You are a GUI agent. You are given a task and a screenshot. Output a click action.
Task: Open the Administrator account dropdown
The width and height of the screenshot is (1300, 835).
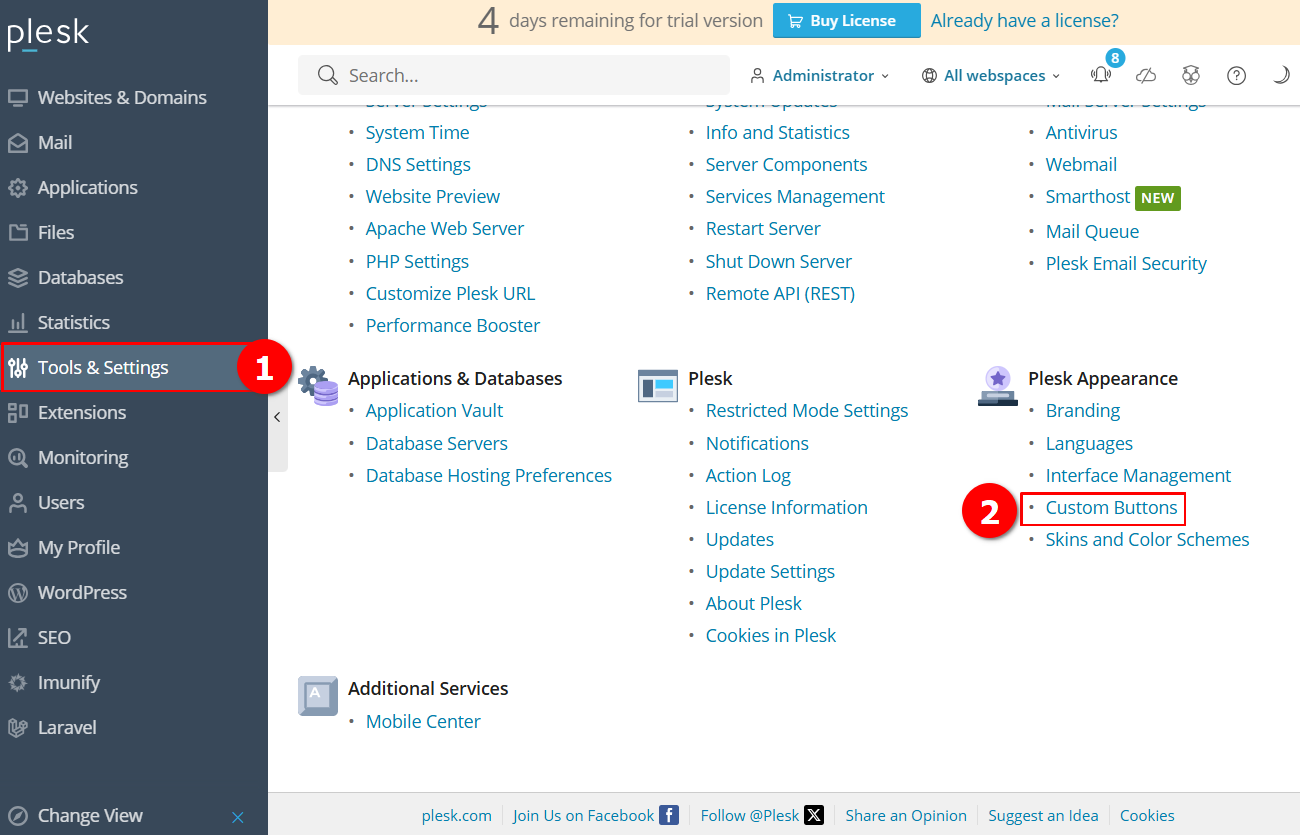(x=819, y=75)
